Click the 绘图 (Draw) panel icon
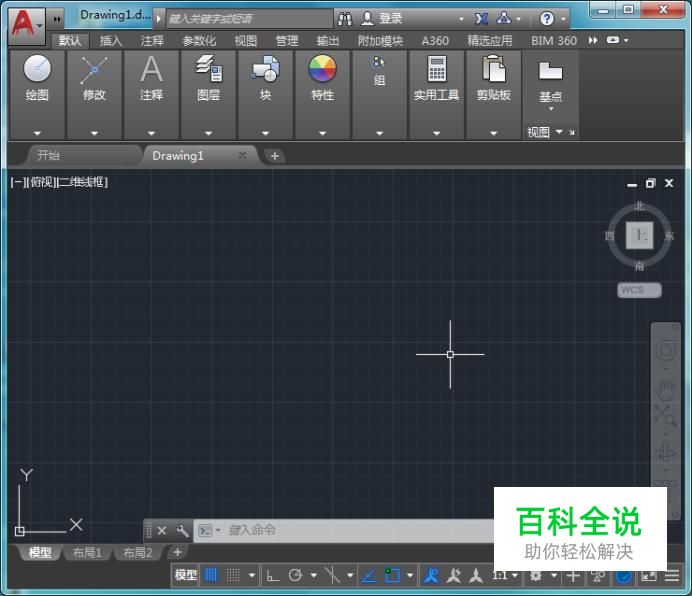Image resolution: width=692 pixels, height=596 pixels. click(37, 70)
